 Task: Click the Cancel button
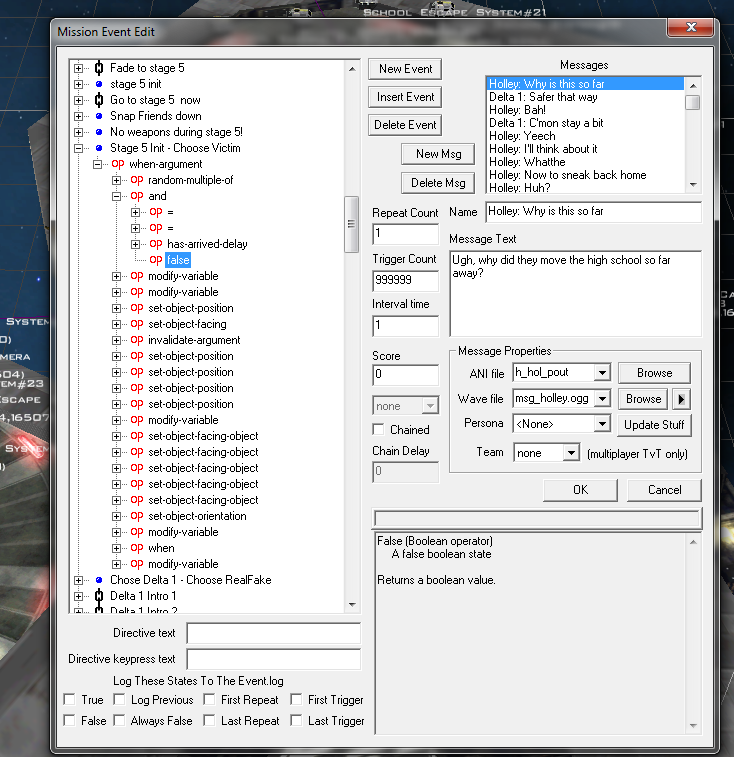tap(664, 490)
